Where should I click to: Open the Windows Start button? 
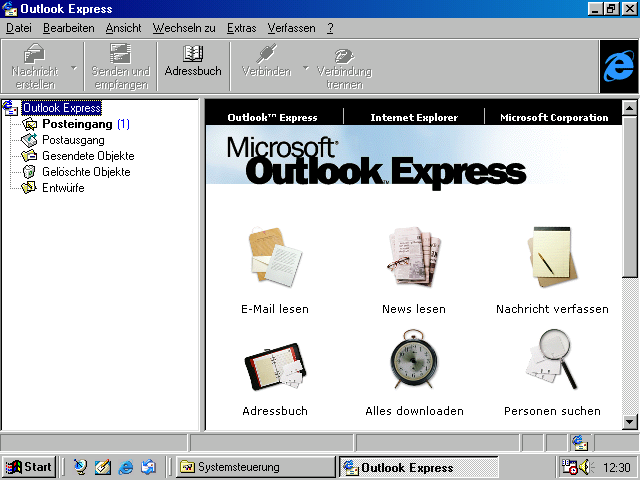coord(29,467)
